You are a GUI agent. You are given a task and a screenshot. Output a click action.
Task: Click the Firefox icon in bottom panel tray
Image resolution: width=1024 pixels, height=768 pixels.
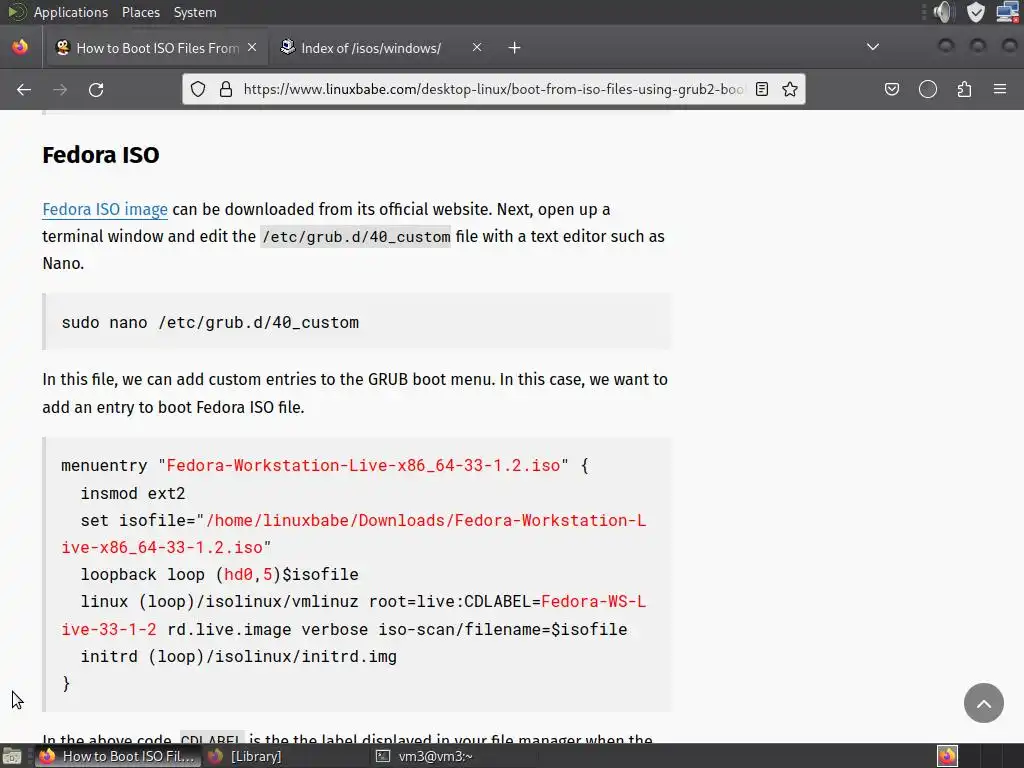click(947, 756)
